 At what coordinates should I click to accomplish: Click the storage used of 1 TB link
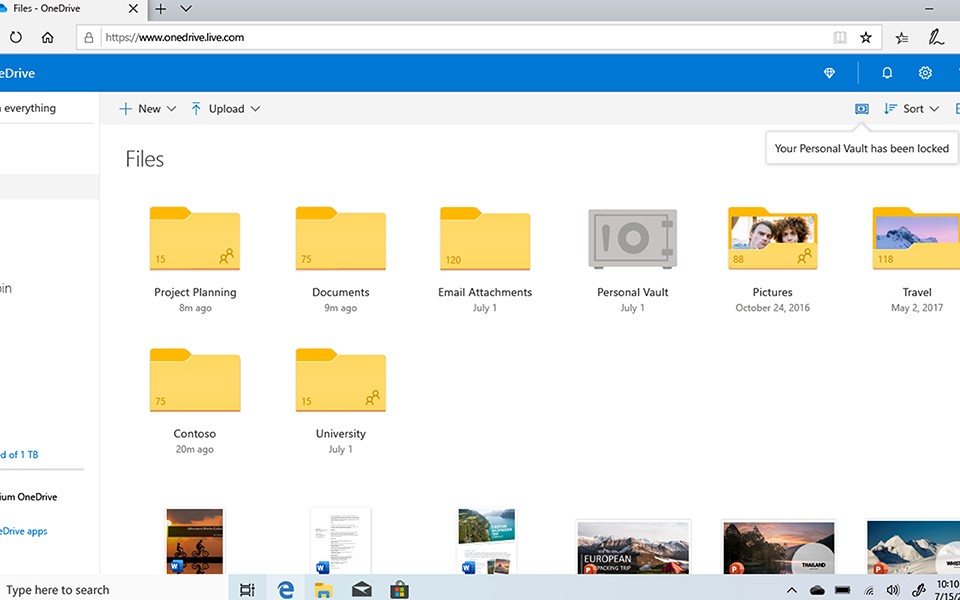click(x=19, y=454)
